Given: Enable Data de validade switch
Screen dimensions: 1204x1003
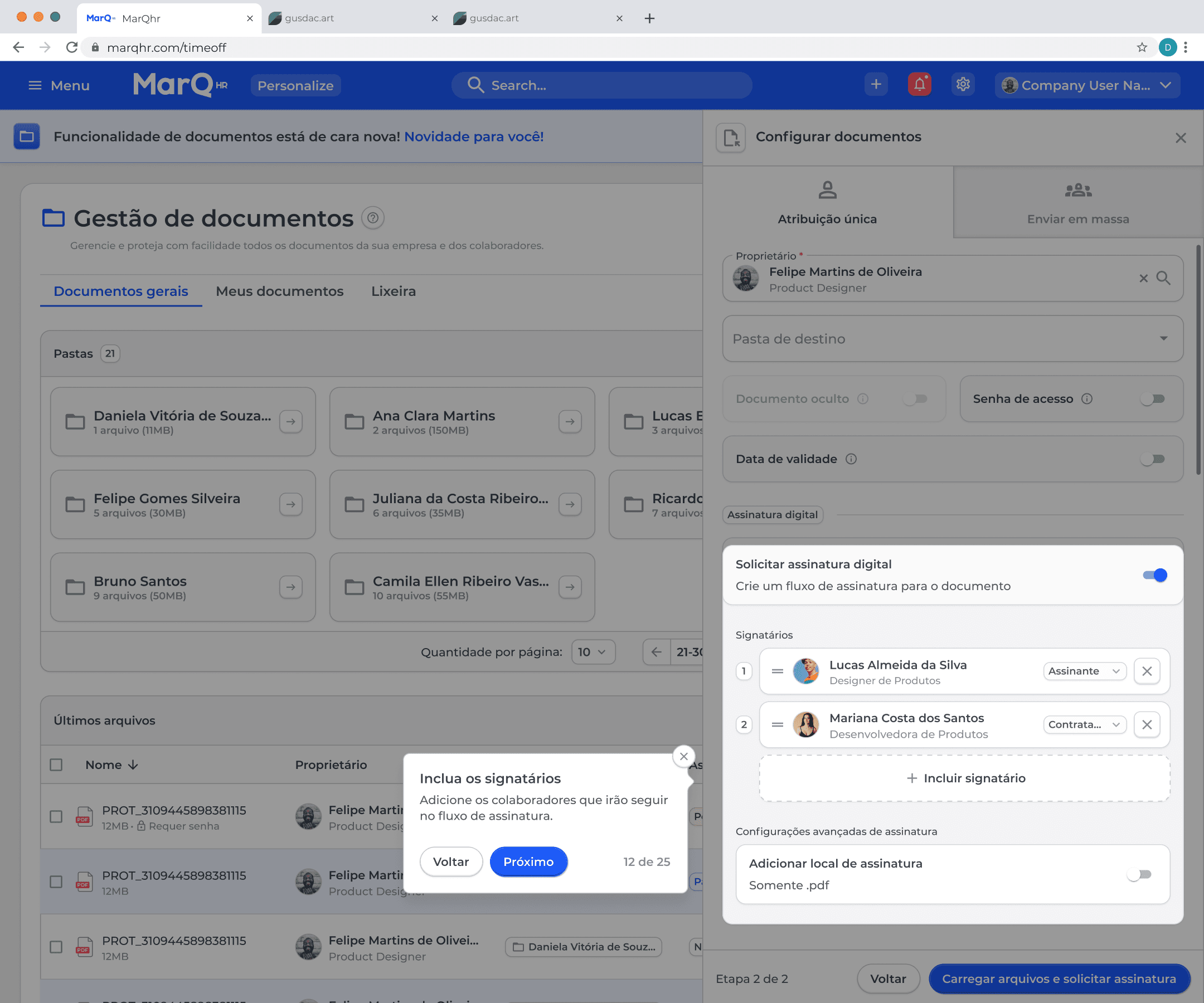Looking at the screenshot, I should [x=1152, y=459].
